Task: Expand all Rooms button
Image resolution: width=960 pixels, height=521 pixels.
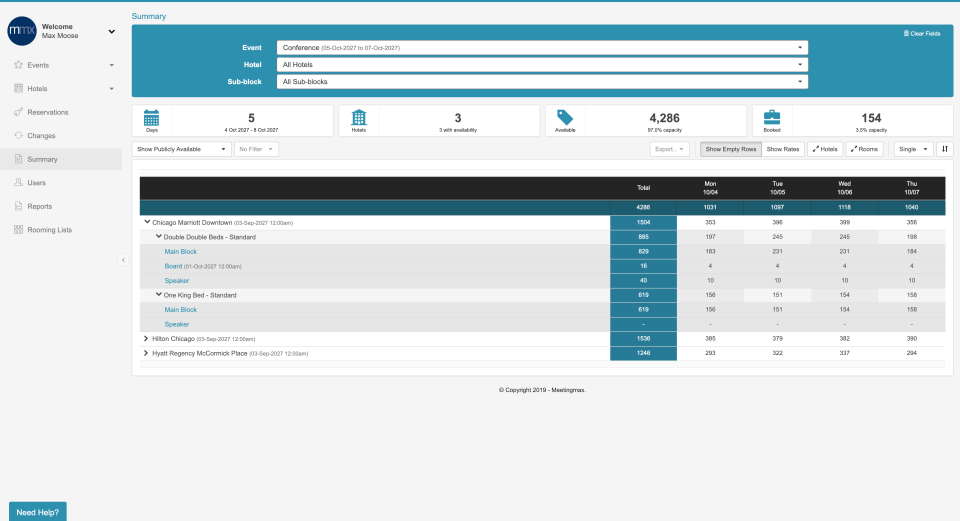Action: point(864,149)
